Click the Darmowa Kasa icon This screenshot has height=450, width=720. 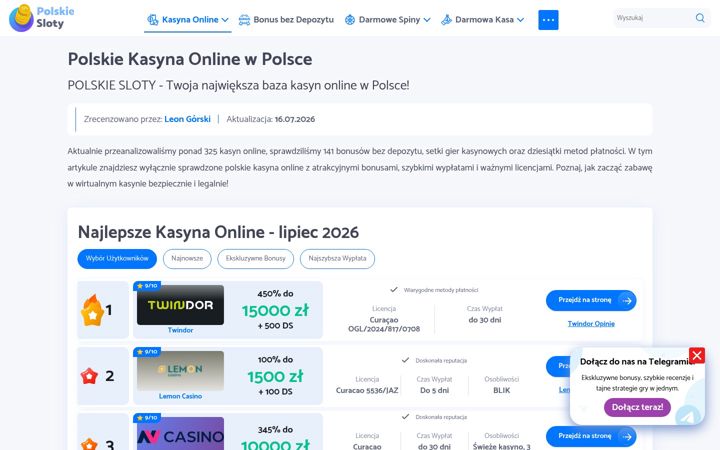tap(446, 20)
